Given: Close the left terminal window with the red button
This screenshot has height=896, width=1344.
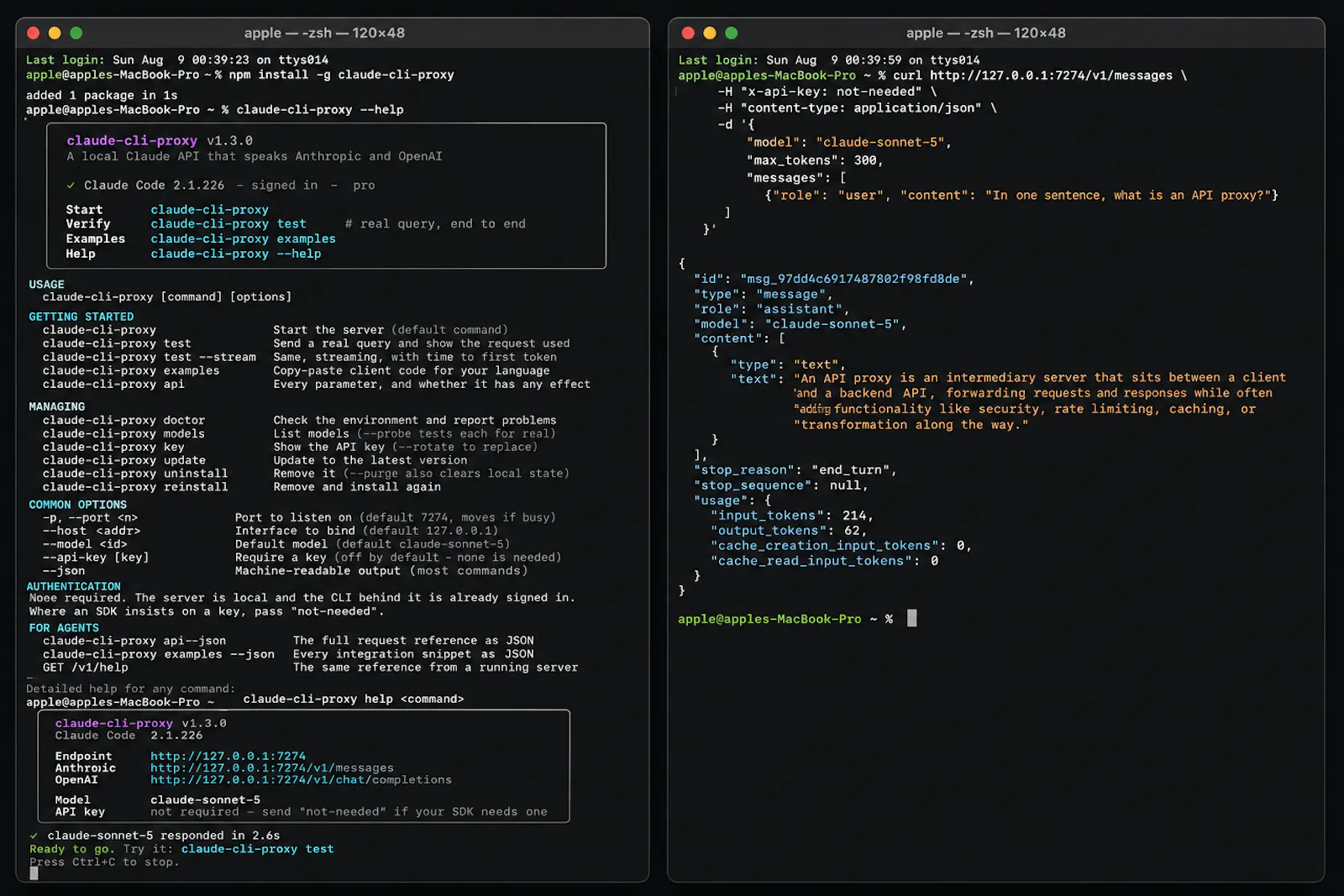Looking at the screenshot, I should pos(34,33).
